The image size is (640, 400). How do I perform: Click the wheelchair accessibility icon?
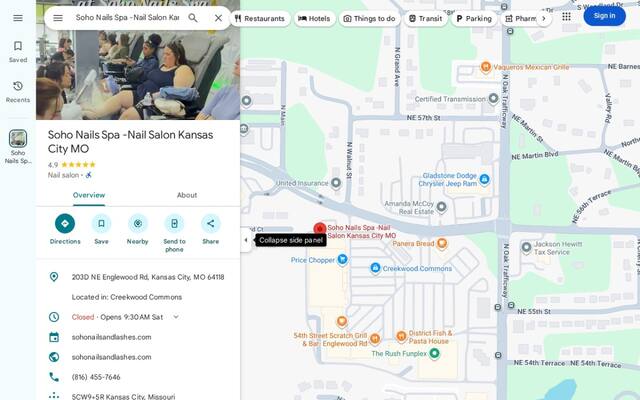pos(89,175)
